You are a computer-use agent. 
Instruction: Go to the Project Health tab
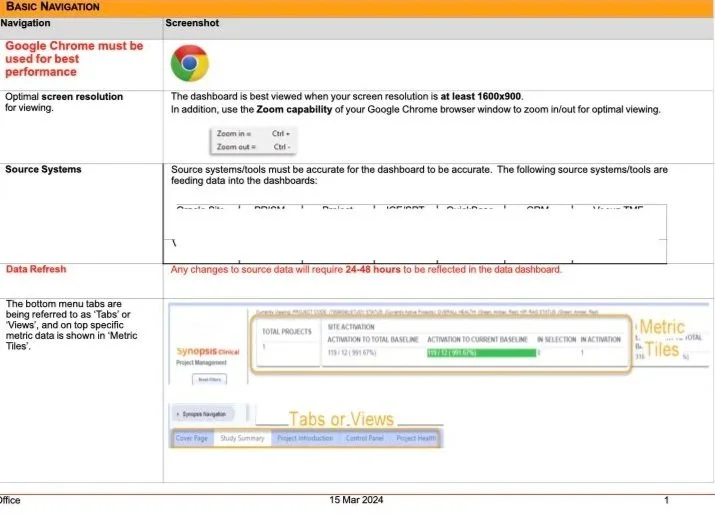coord(416,438)
